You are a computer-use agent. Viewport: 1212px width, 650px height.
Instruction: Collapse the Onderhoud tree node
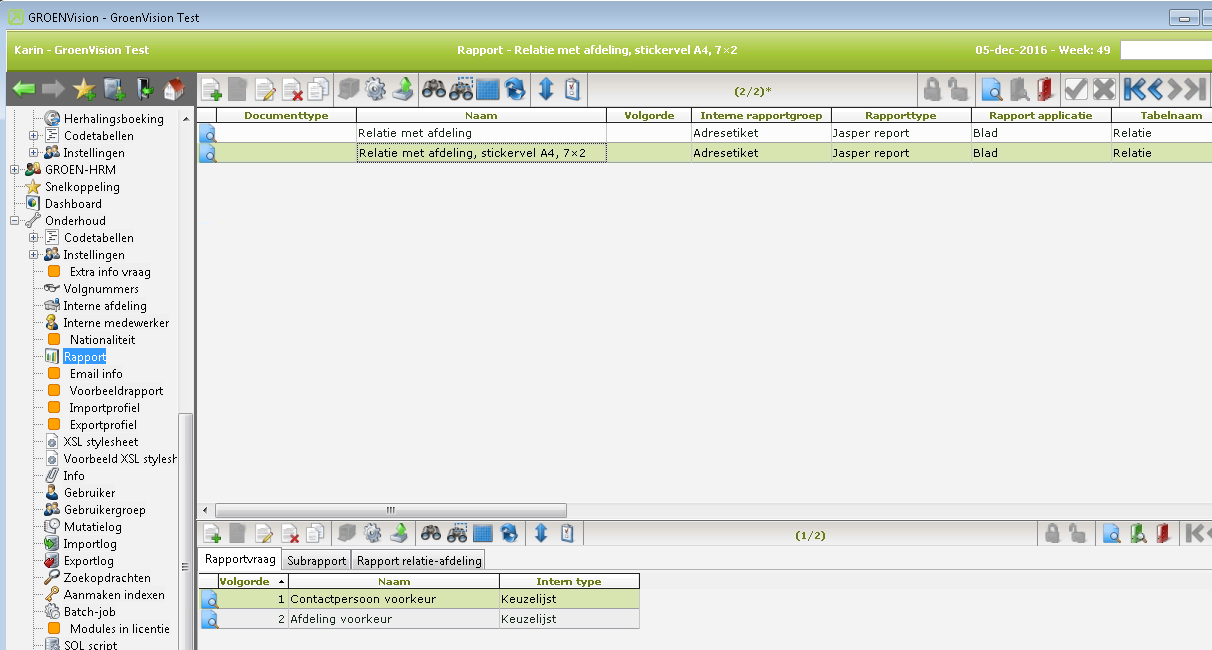pyautogui.click(x=15, y=221)
